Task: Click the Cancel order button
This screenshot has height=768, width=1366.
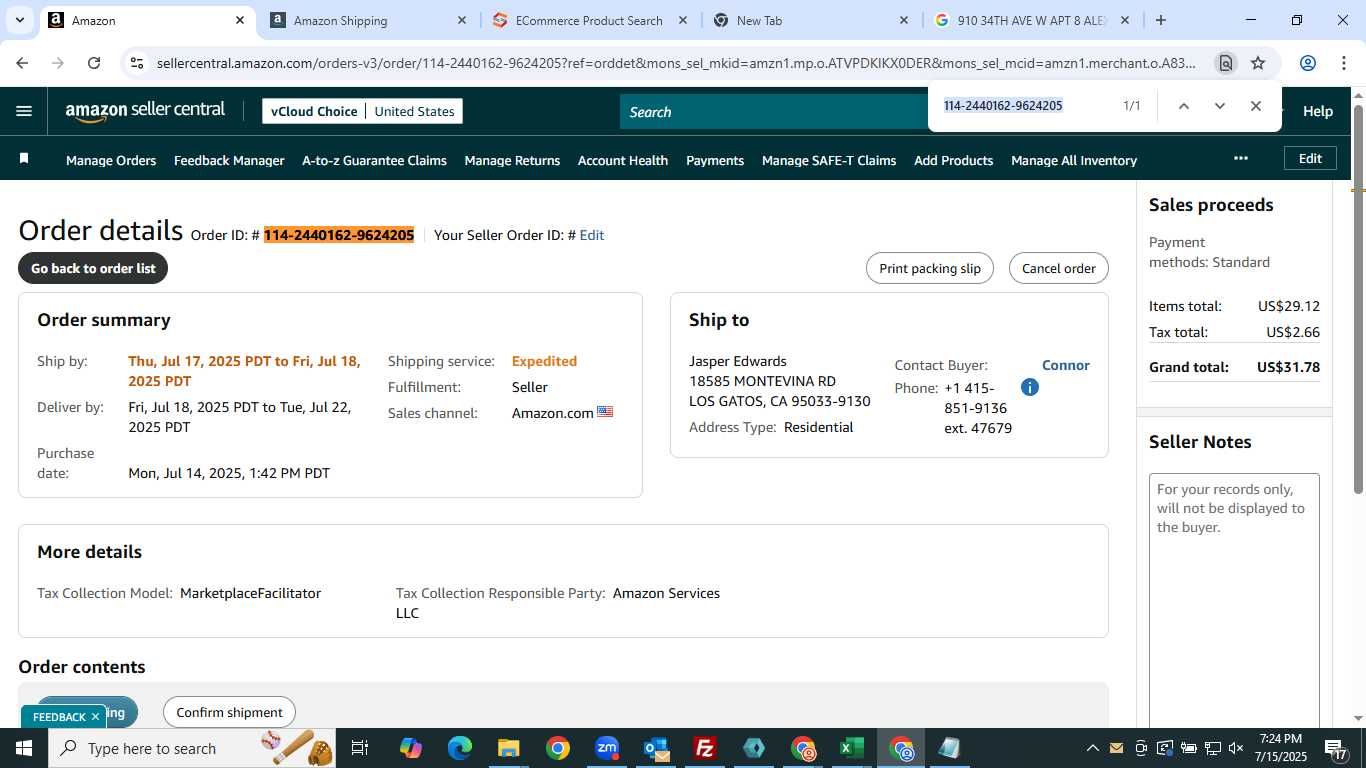Action: click(1059, 268)
